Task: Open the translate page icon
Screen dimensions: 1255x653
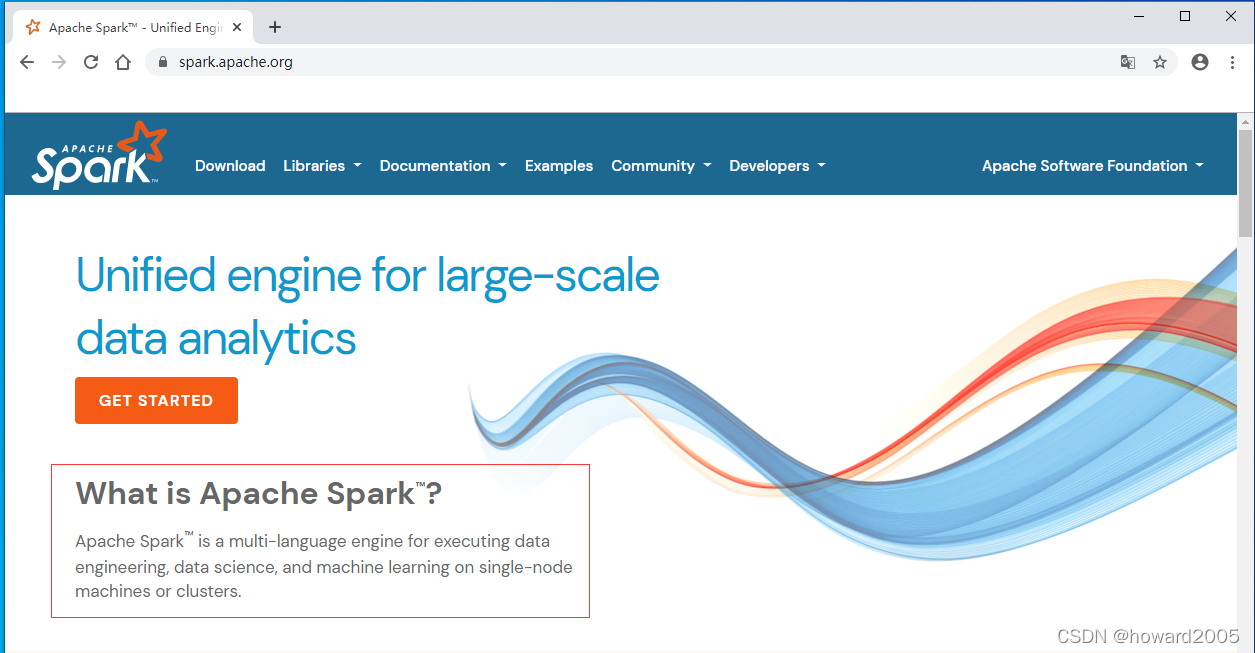Action: click(x=1128, y=62)
